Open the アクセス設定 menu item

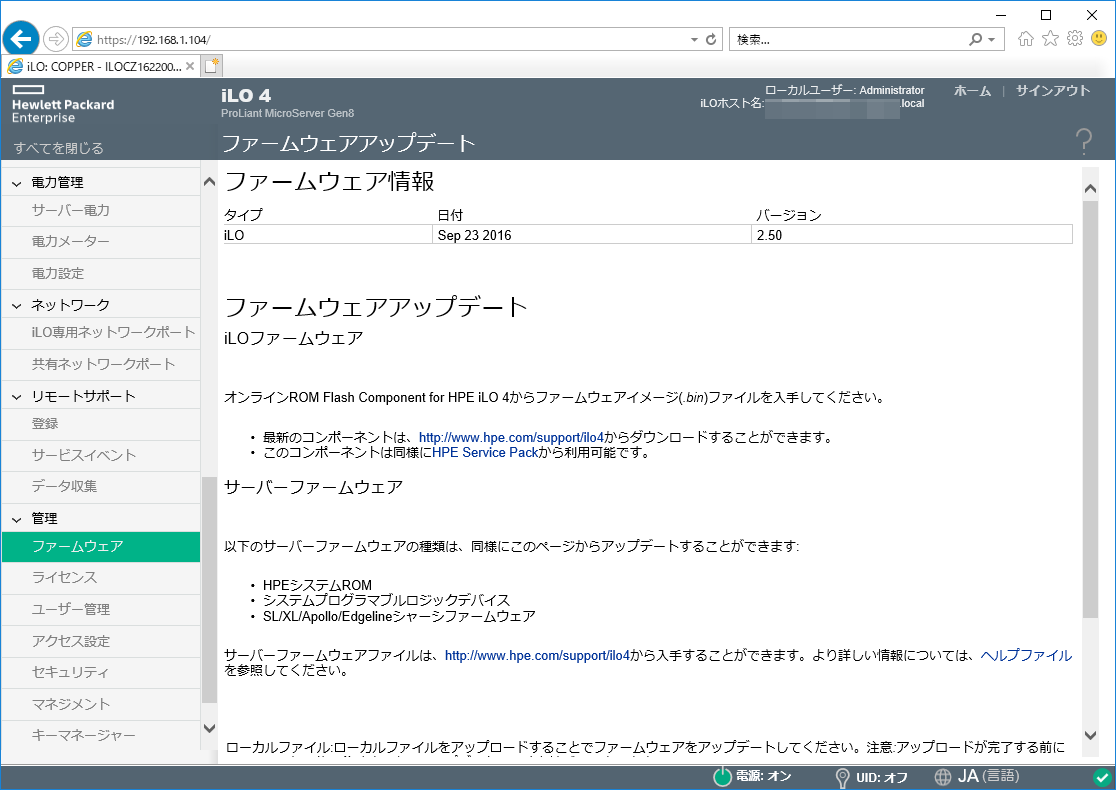pyautogui.click(x=101, y=641)
